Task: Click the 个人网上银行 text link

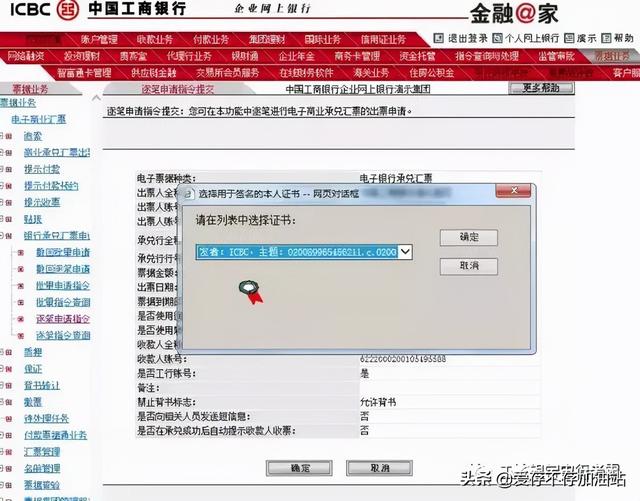Action: (x=532, y=38)
